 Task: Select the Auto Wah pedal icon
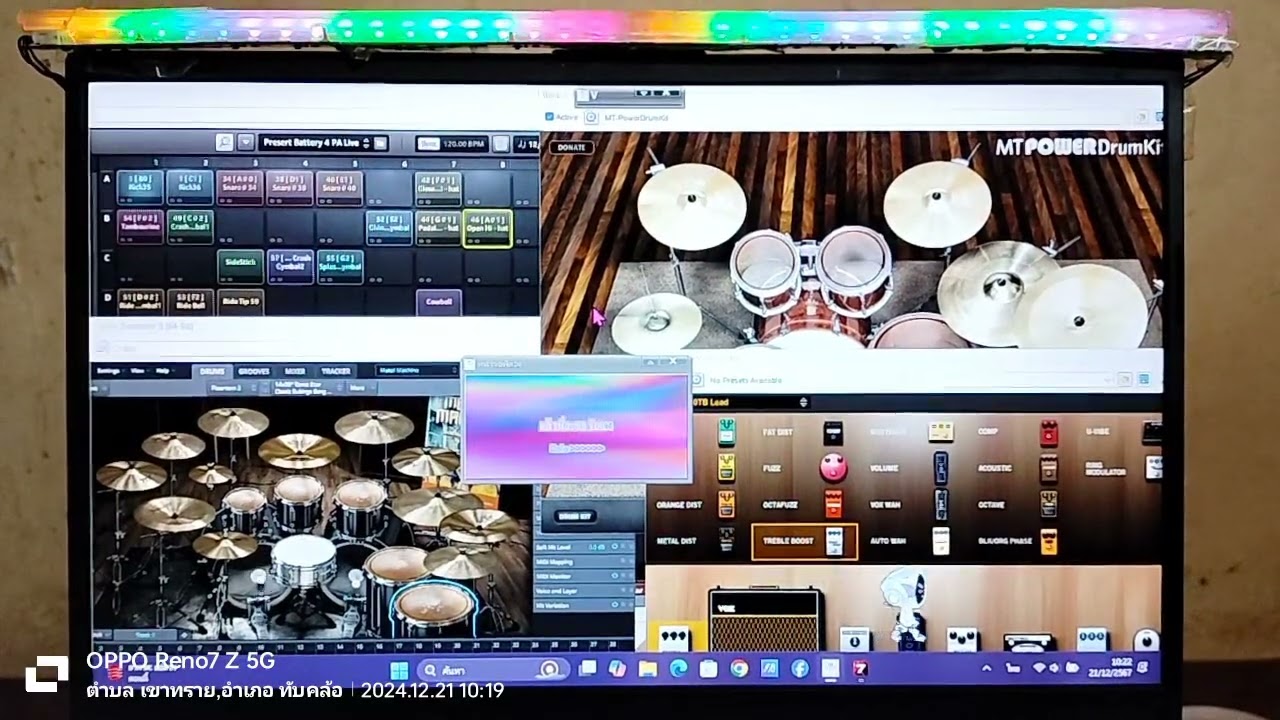[941, 541]
